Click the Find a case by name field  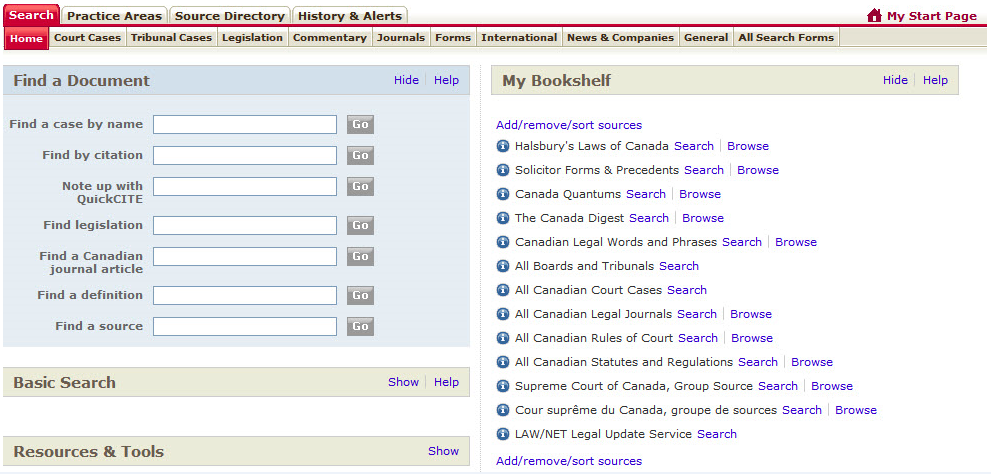coord(245,125)
